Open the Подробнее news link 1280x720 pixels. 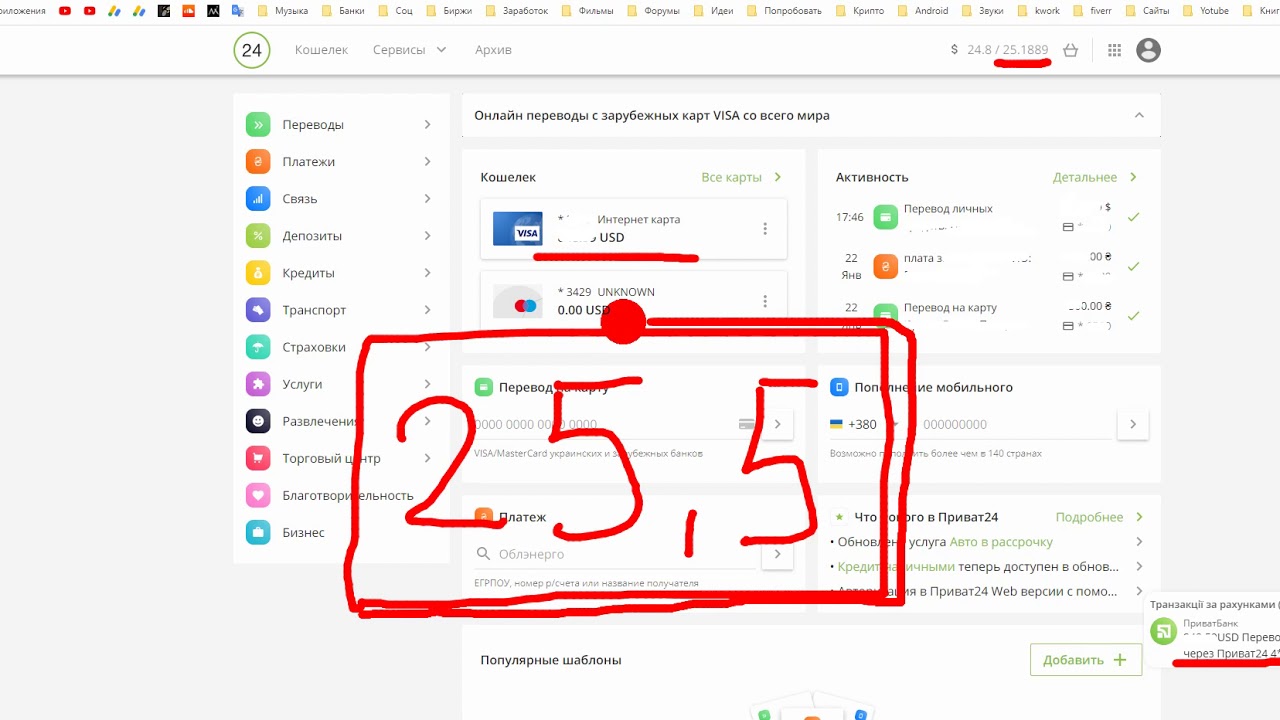(x=1099, y=517)
